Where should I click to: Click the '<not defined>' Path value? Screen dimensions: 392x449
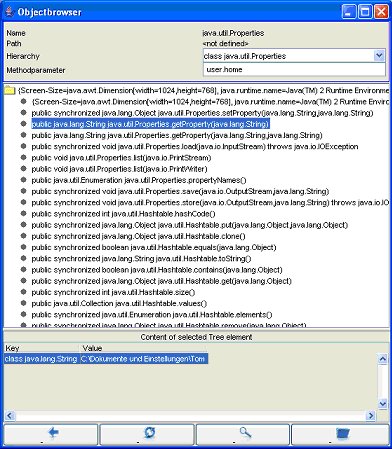tap(226, 44)
